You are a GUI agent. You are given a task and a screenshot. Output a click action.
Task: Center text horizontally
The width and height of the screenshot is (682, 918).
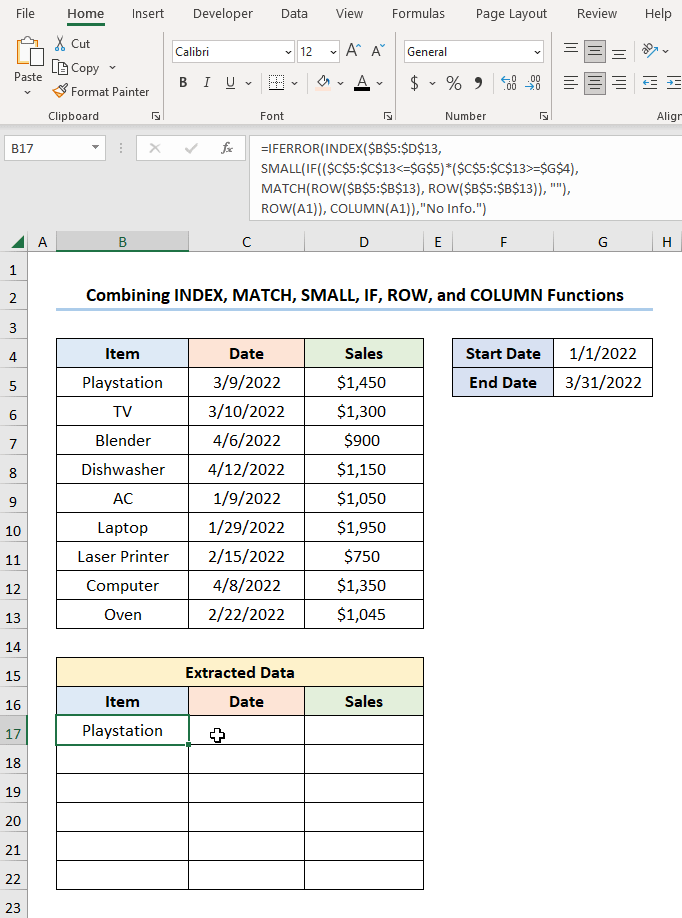point(595,83)
